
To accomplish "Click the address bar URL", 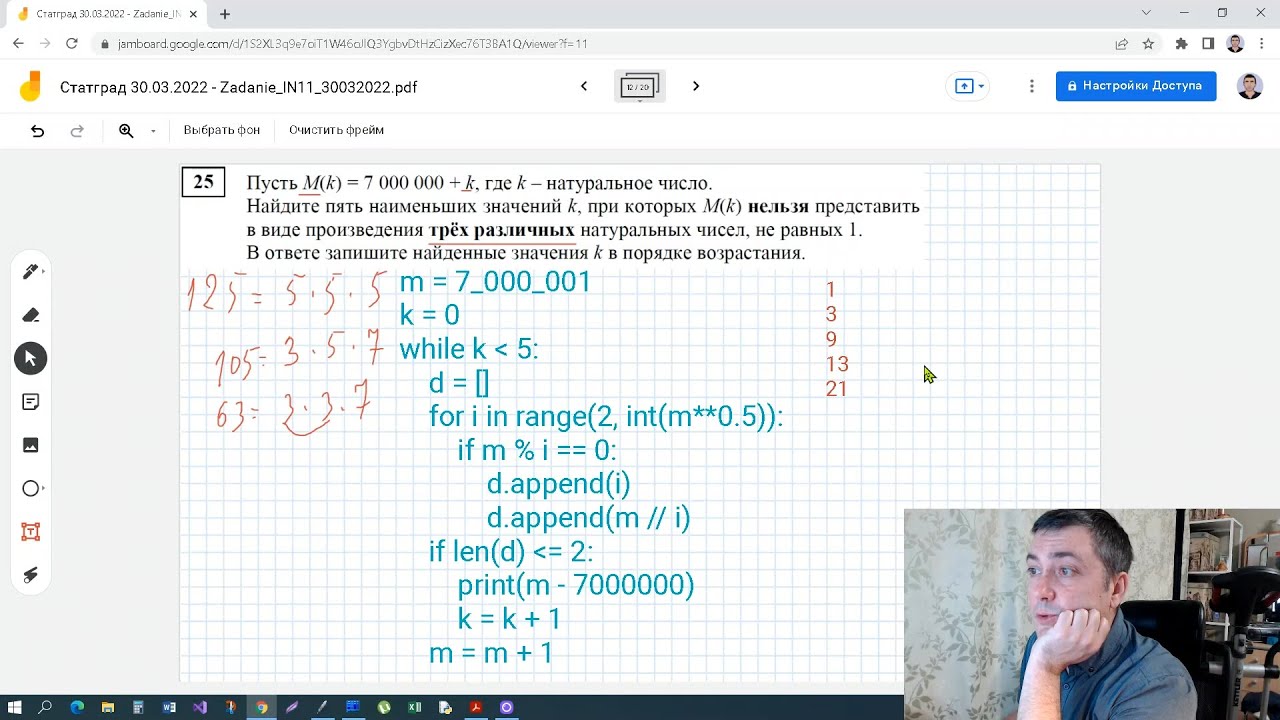I will pyautogui.click(x=352, y=44).
